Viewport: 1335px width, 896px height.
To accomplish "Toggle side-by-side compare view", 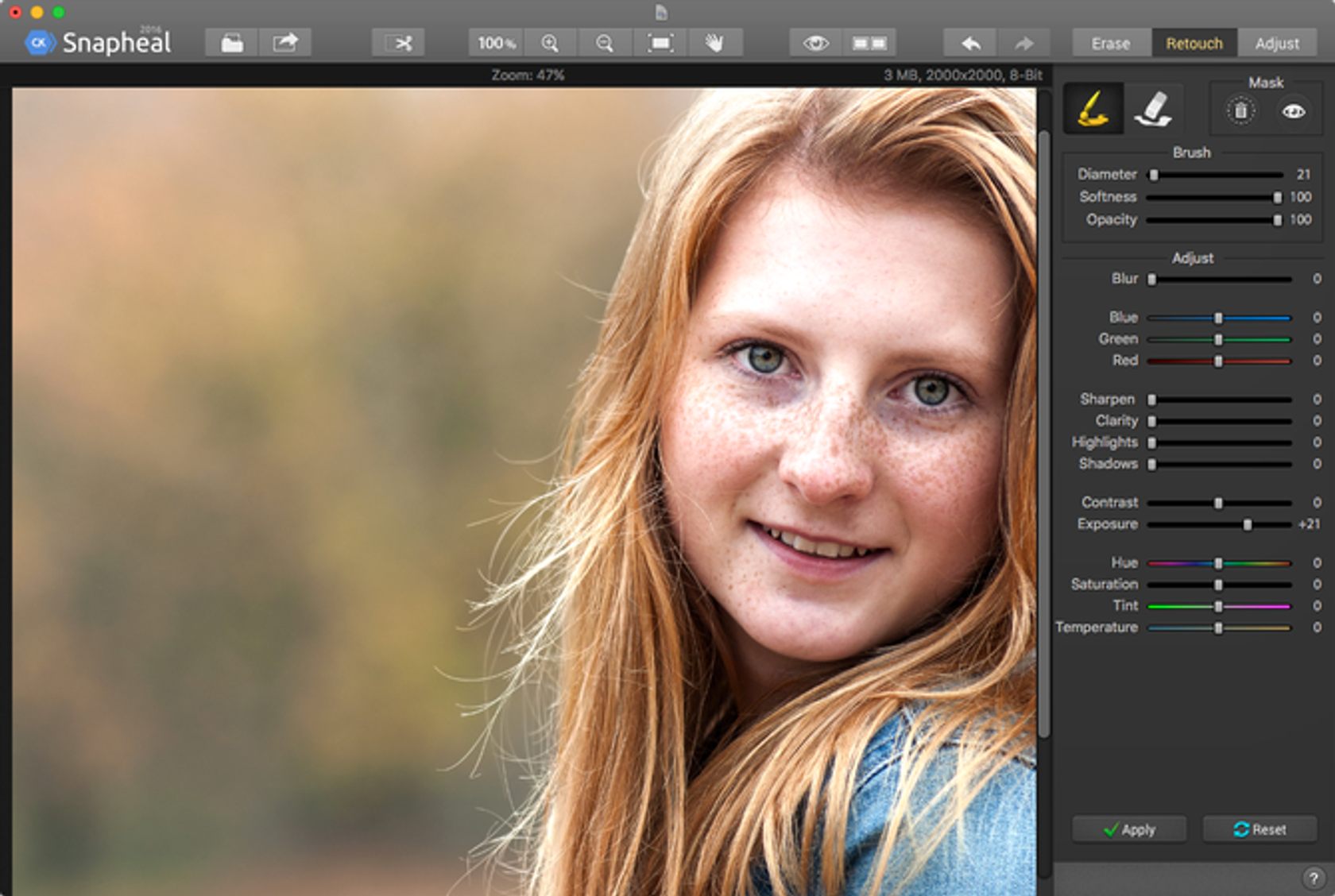I will [869, 43].
